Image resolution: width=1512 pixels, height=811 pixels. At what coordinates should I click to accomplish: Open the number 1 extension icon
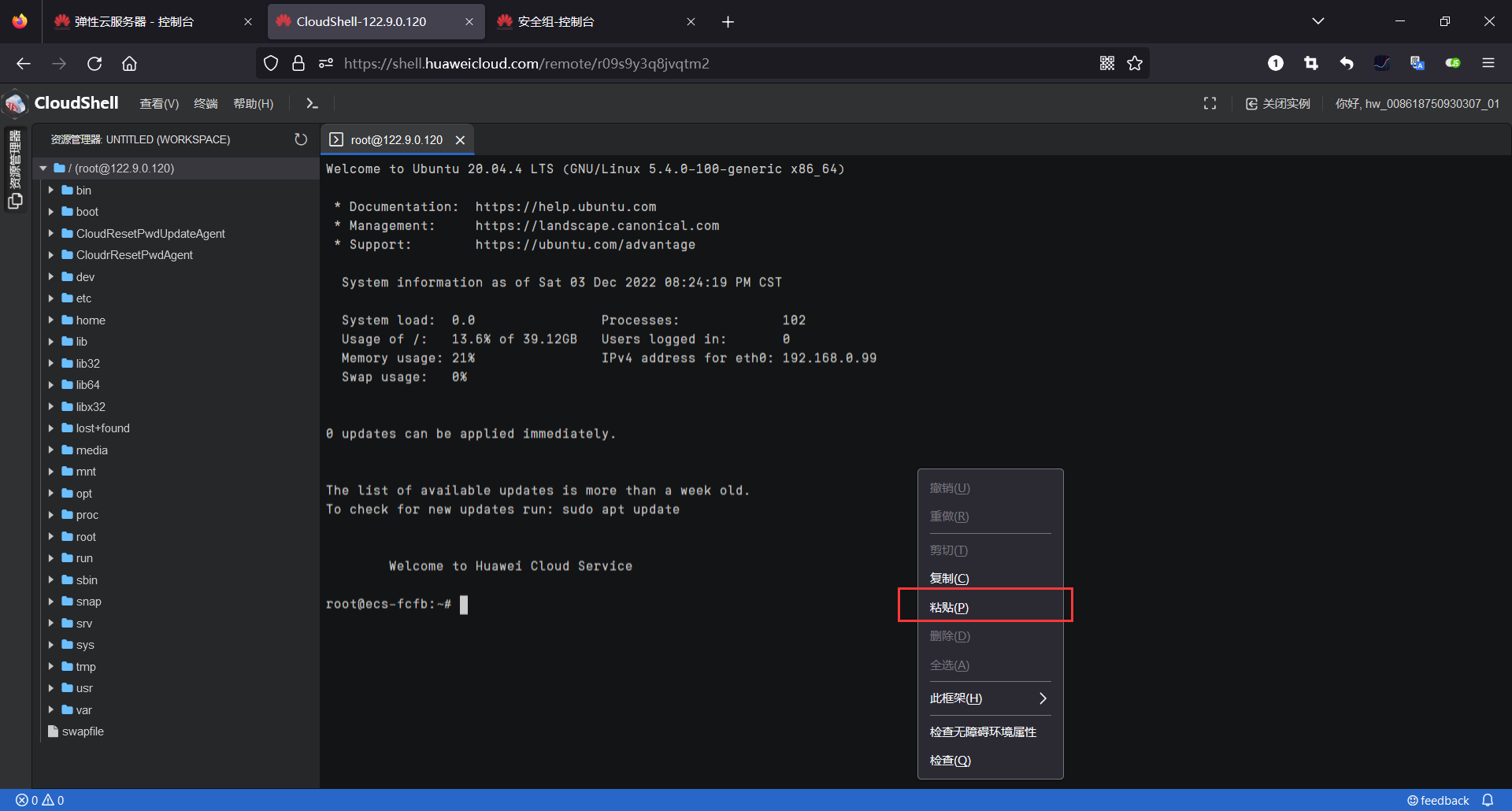click(x=1276, y=64)
